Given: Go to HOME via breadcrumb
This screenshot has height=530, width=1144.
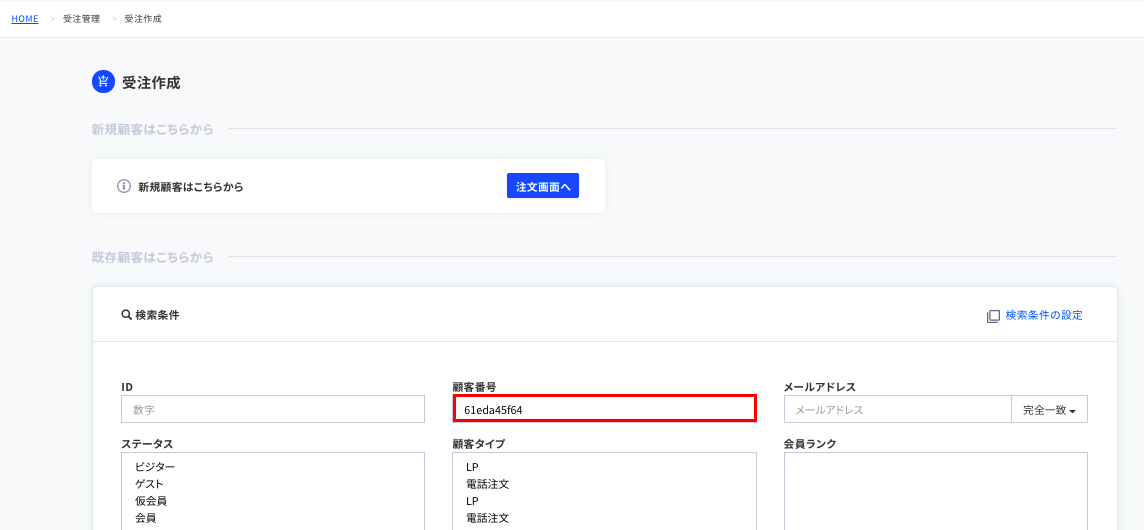Looking at the screenshot, I should (25, 18).
